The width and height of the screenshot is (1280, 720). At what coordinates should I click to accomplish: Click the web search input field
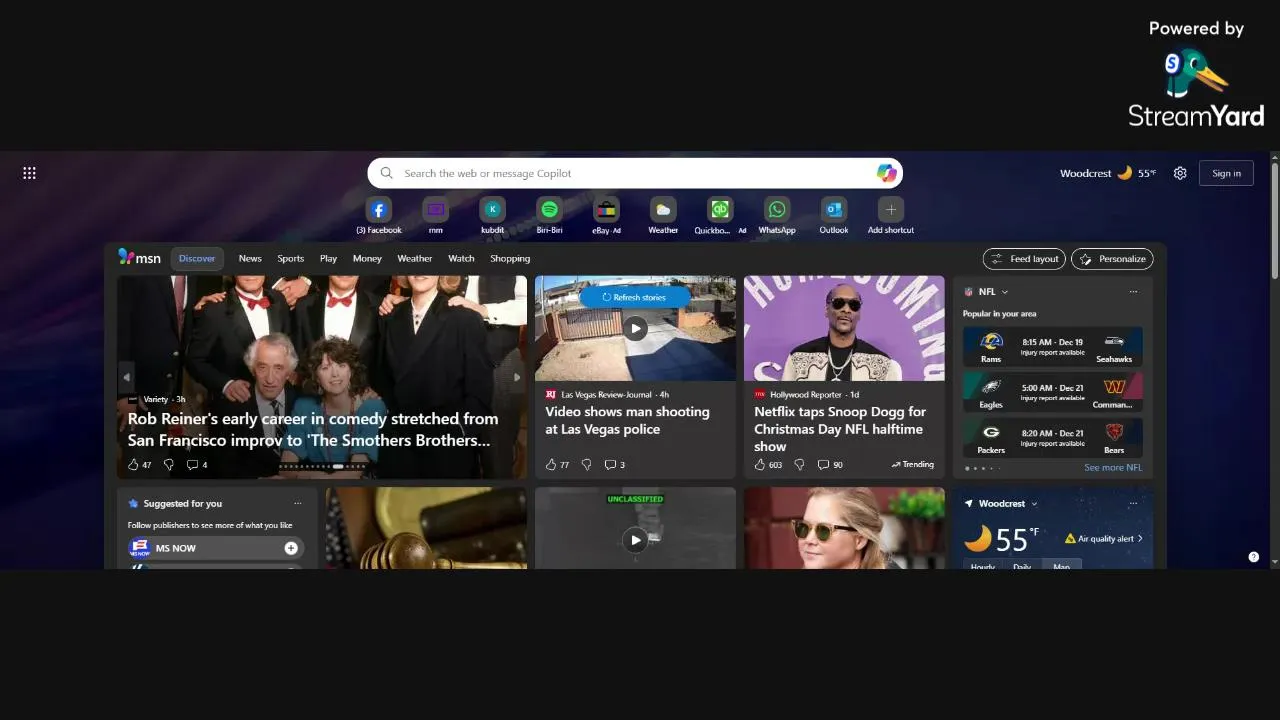(636, 173)
